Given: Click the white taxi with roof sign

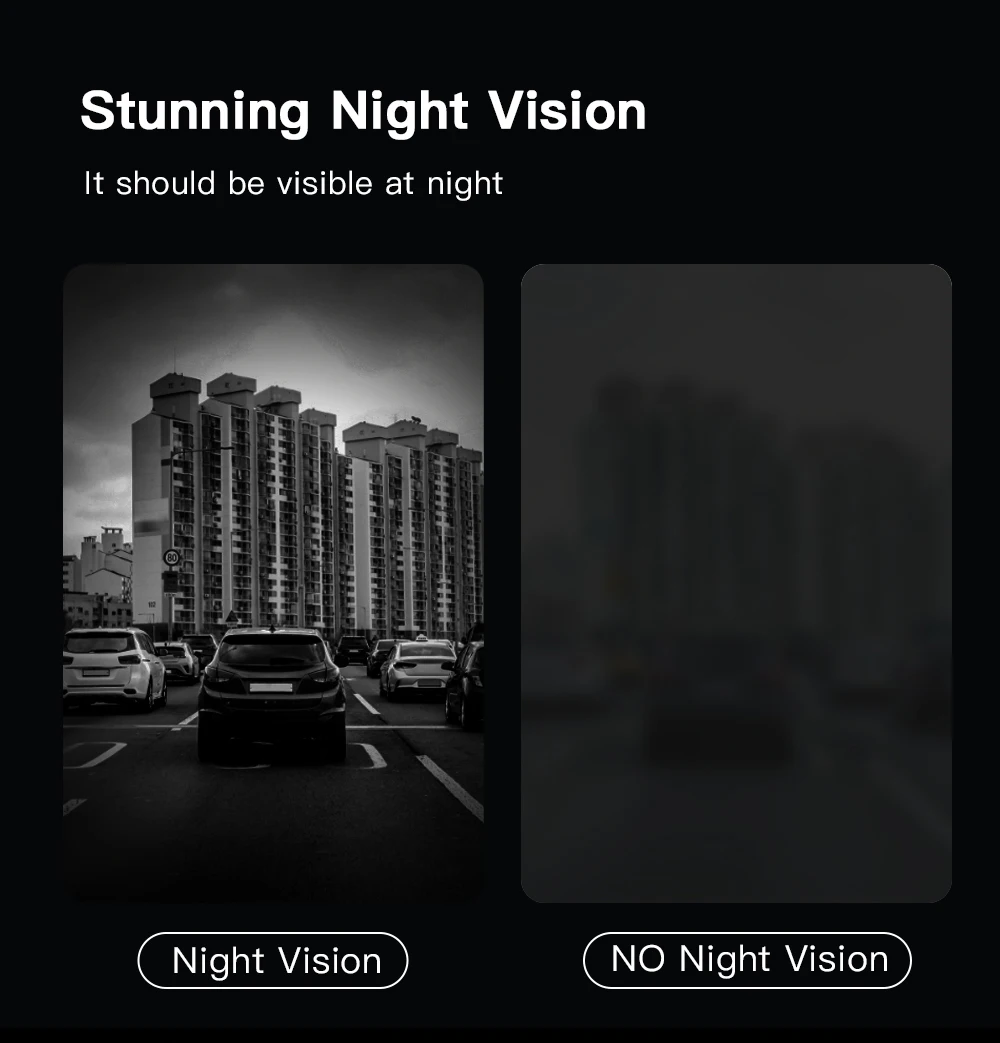Looking at the screenshot, I should [417, 668].
